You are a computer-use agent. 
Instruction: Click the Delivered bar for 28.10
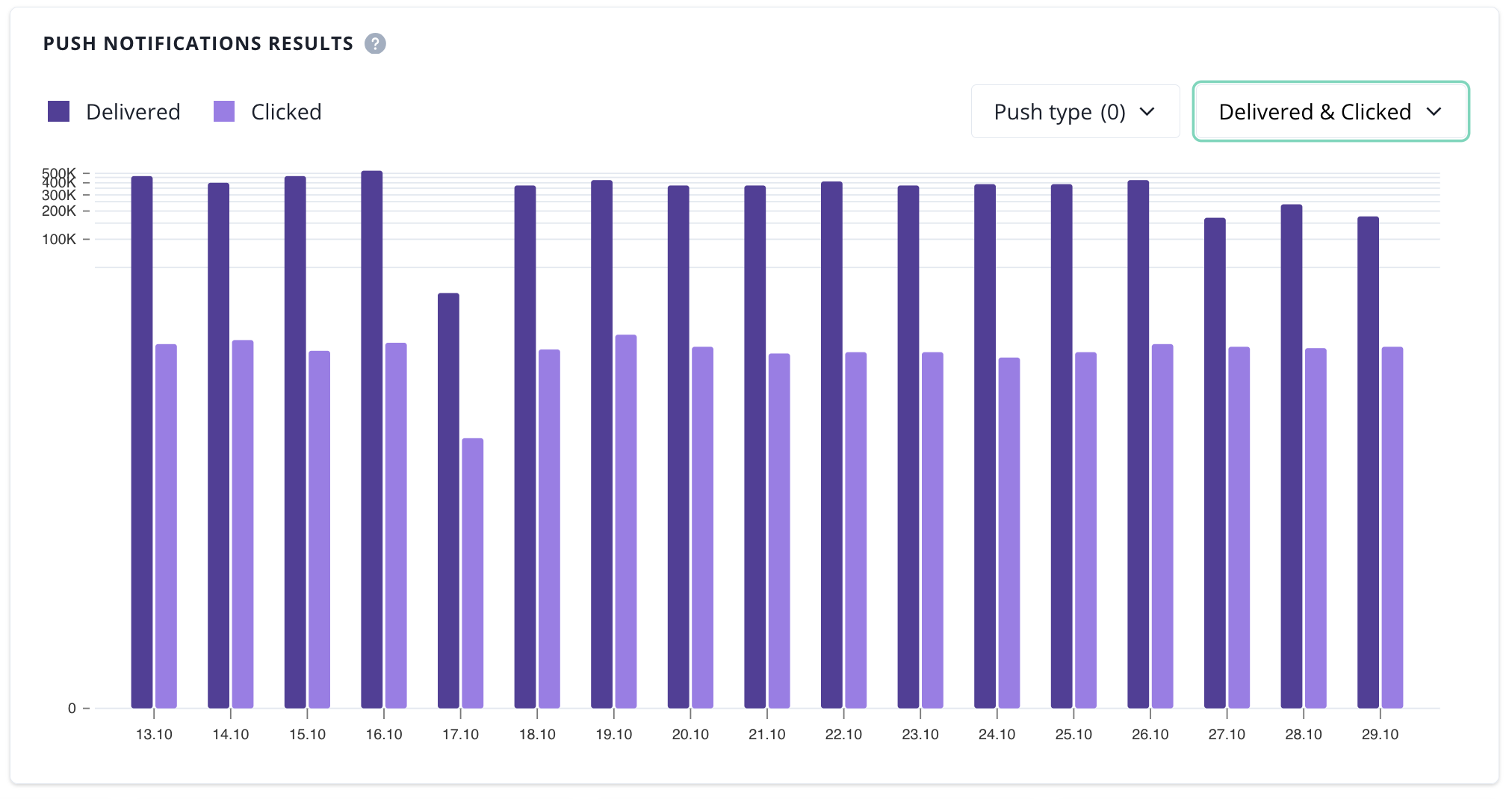click(x=1292, y=456)
